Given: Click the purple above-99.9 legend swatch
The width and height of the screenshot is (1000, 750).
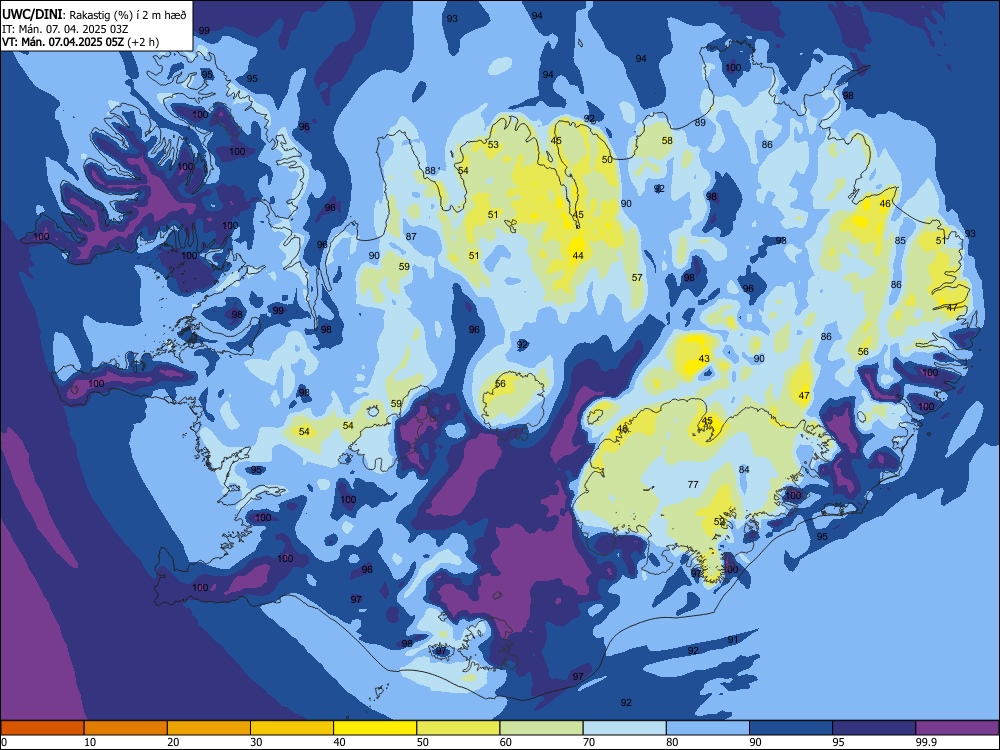Looking at the screenshot, I should (x=957, y=728).
